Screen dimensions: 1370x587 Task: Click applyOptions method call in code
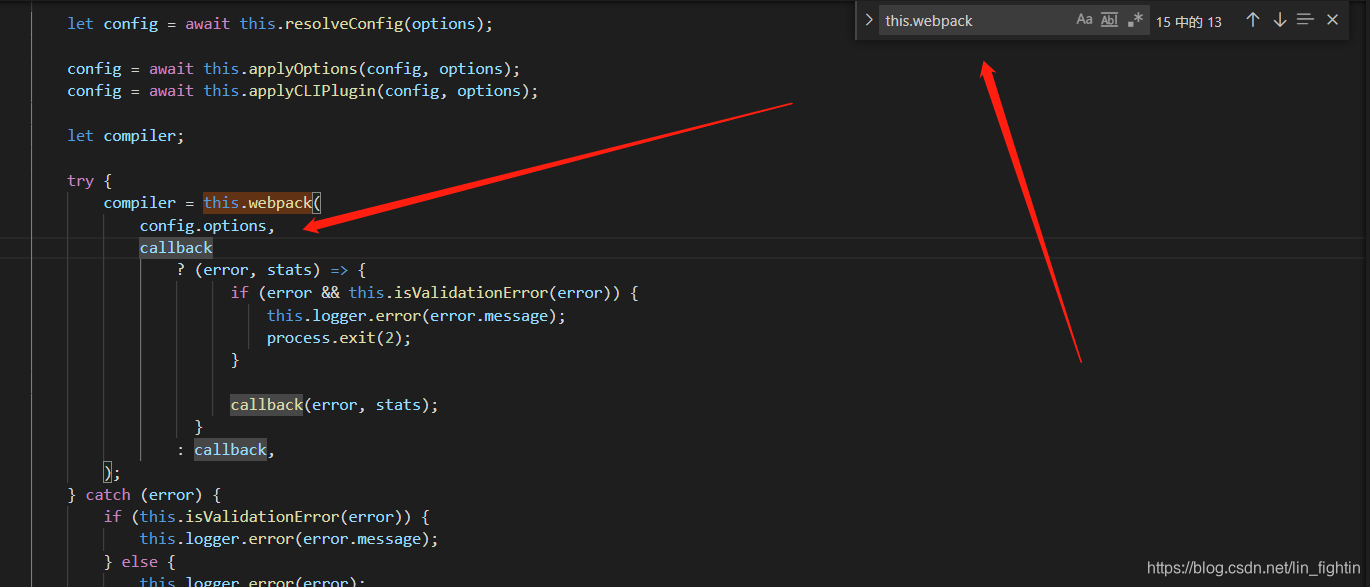(303, 68)
